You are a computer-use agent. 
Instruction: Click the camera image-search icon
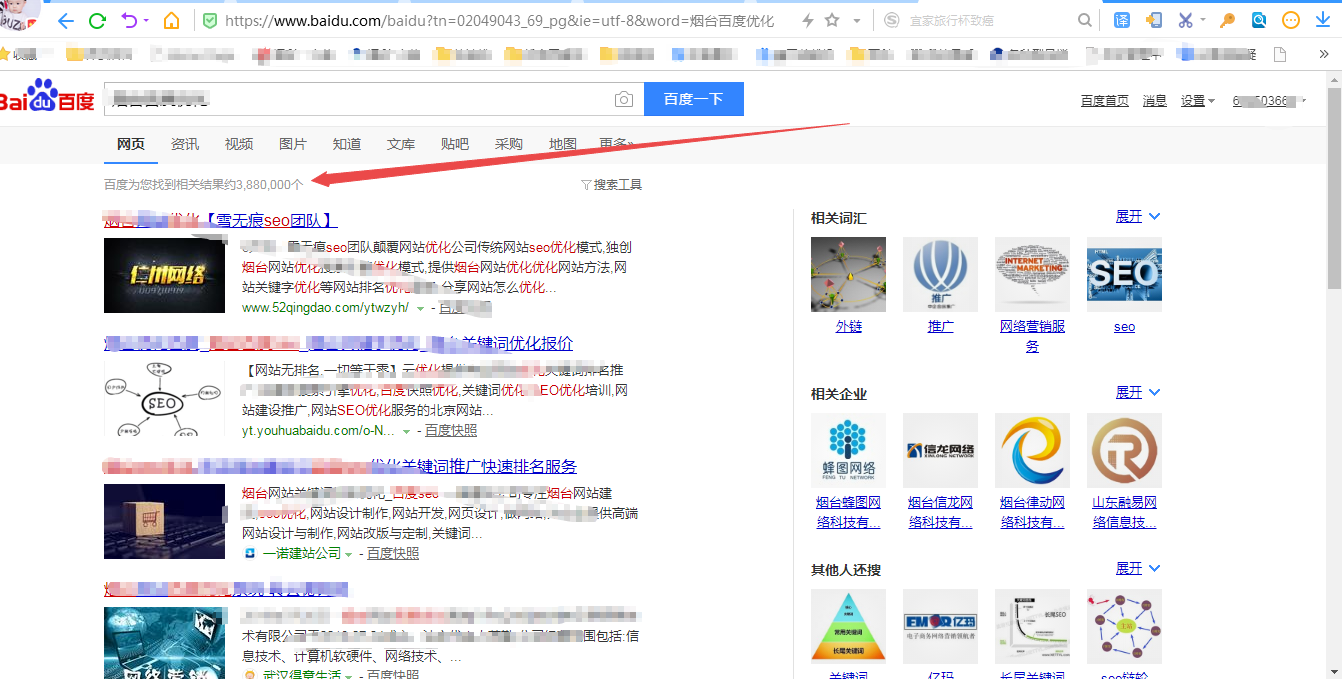click(x=624, y=99)
